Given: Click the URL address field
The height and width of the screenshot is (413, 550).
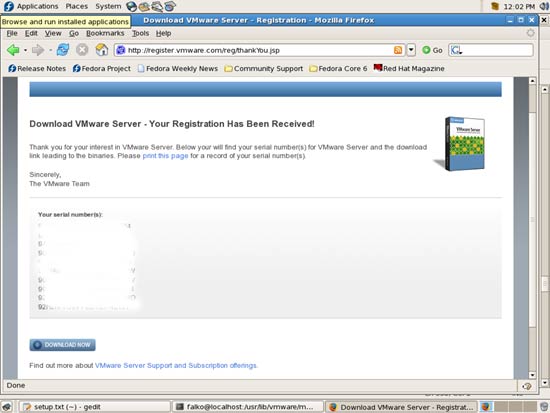Looking at the screenshot, I should point(260,50).
